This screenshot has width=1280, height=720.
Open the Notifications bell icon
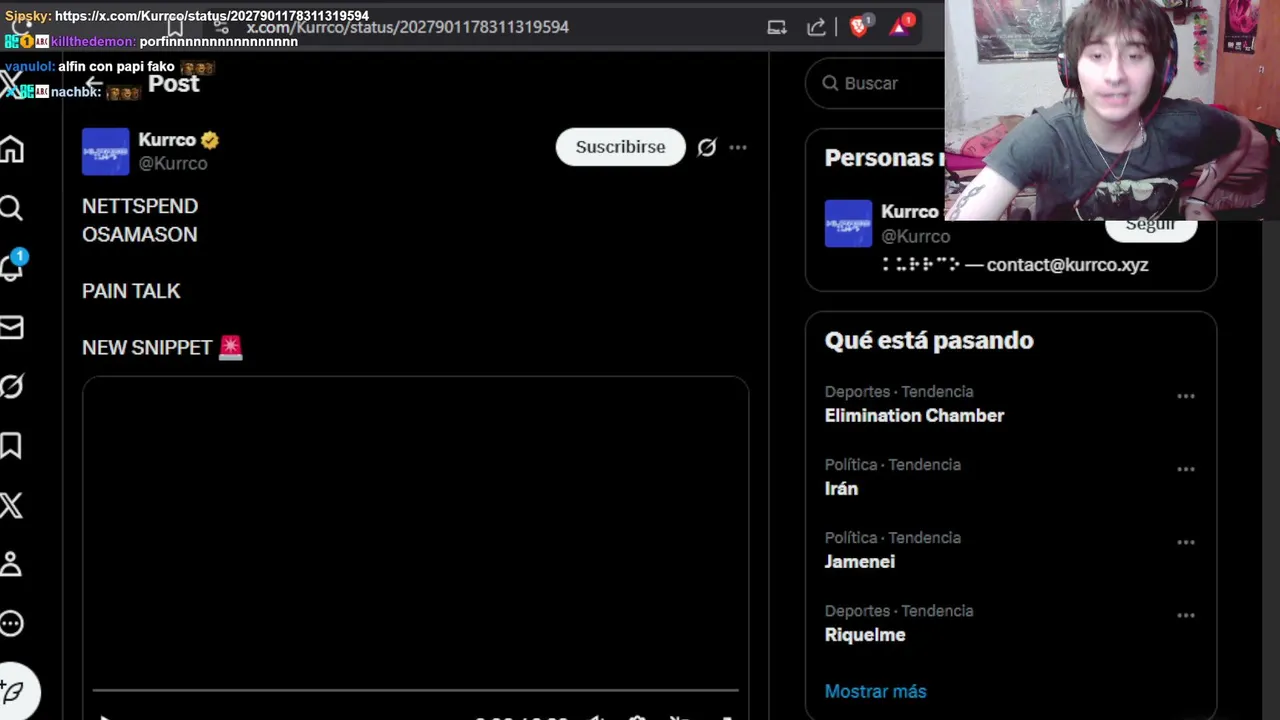click(x=13, y=267)
